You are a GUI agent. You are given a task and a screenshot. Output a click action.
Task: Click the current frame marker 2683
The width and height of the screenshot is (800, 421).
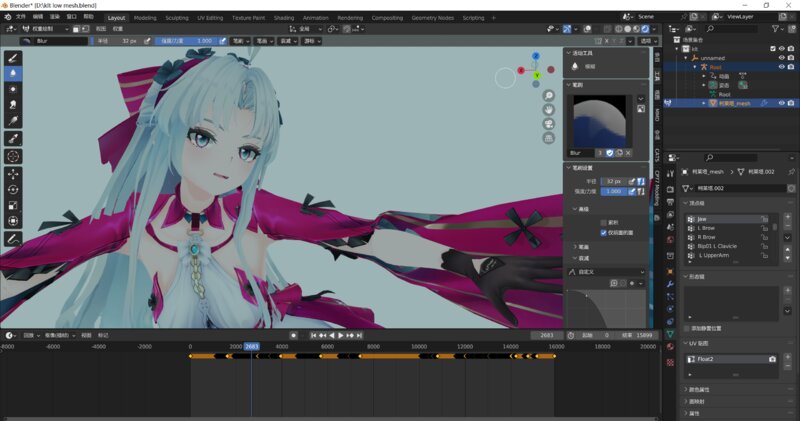coord(252,346)
